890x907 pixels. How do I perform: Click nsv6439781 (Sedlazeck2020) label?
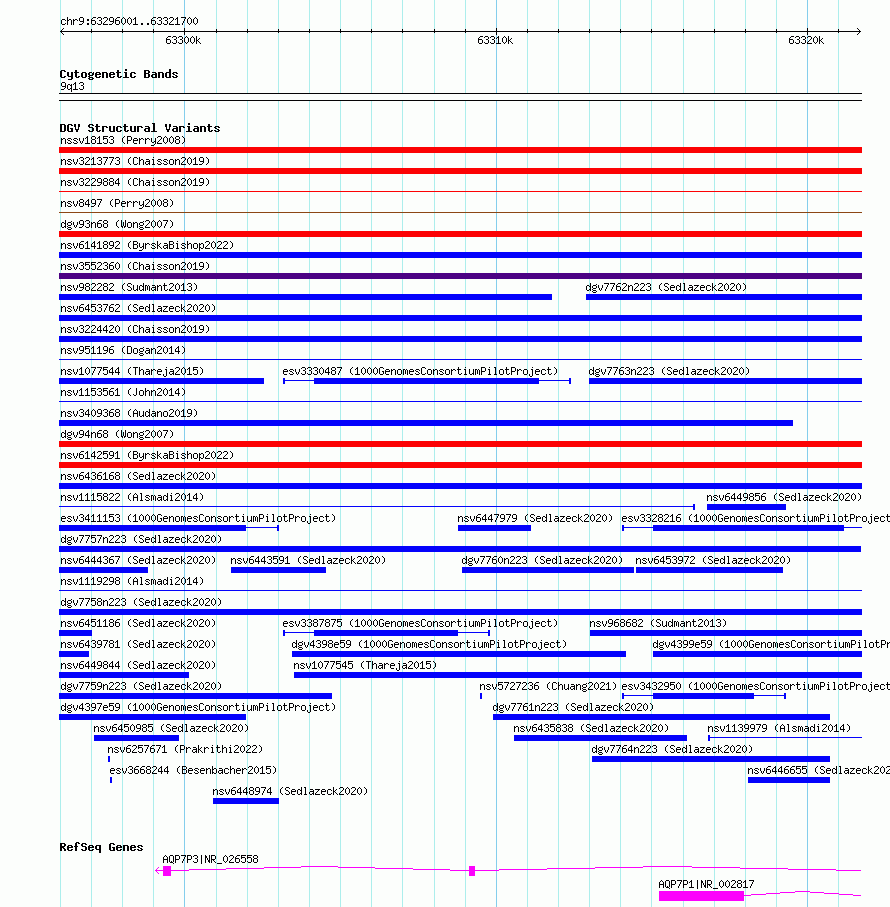click(x=138, y=644)
